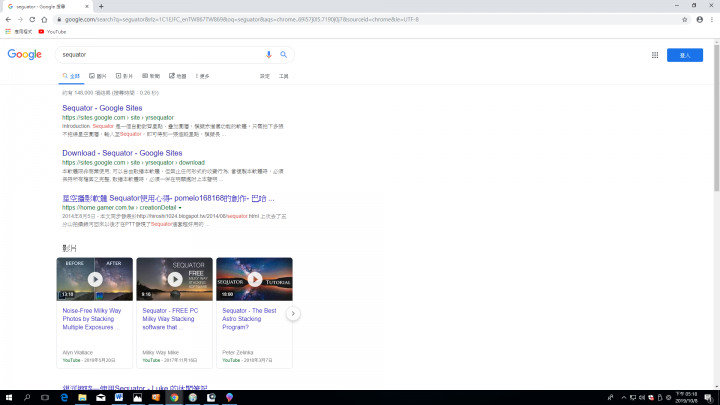Play the Sequator Tutorial video thumbnail

[254, 279]
